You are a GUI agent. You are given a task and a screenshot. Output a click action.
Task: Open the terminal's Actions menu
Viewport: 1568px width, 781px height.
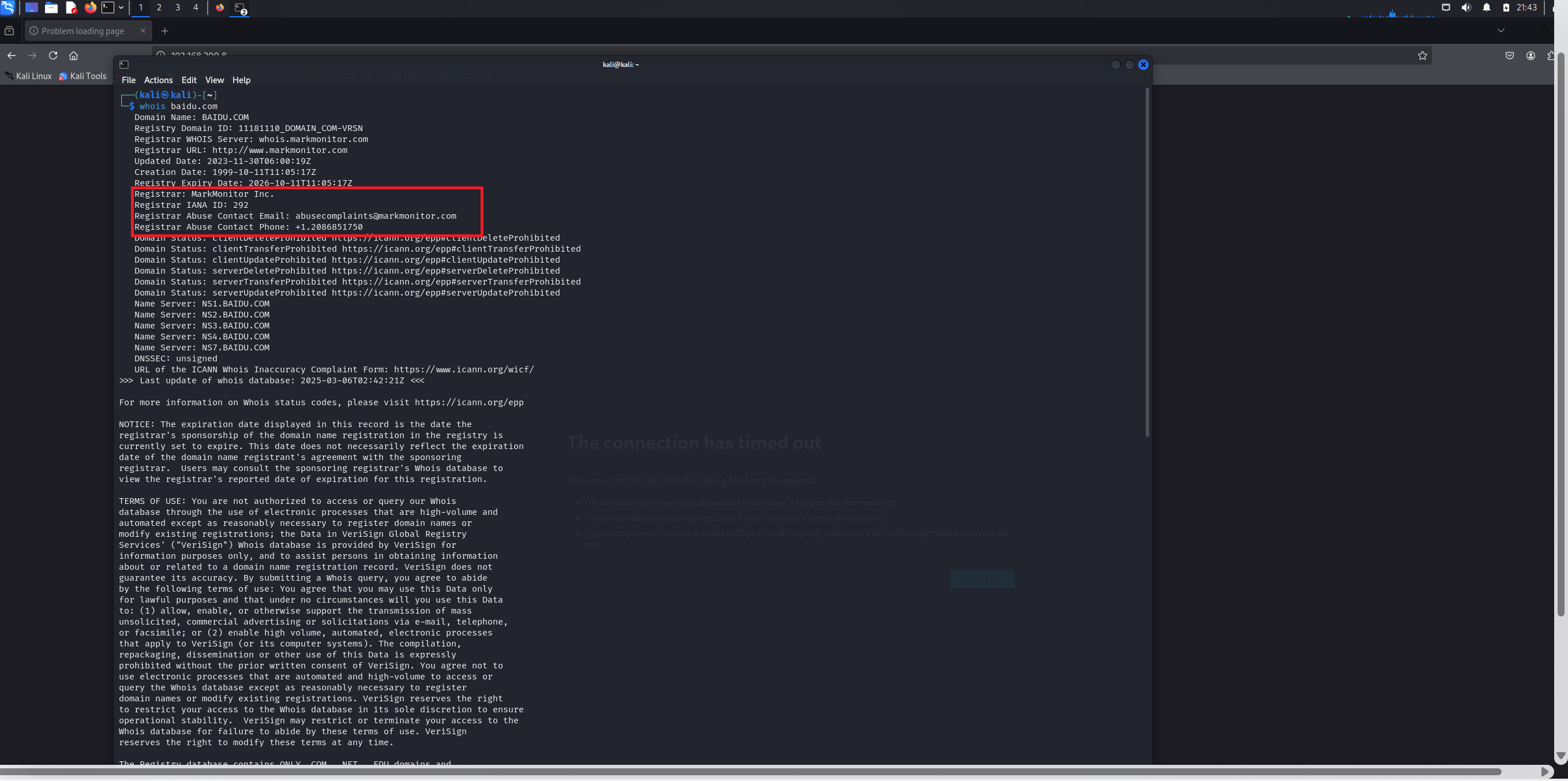157,80
